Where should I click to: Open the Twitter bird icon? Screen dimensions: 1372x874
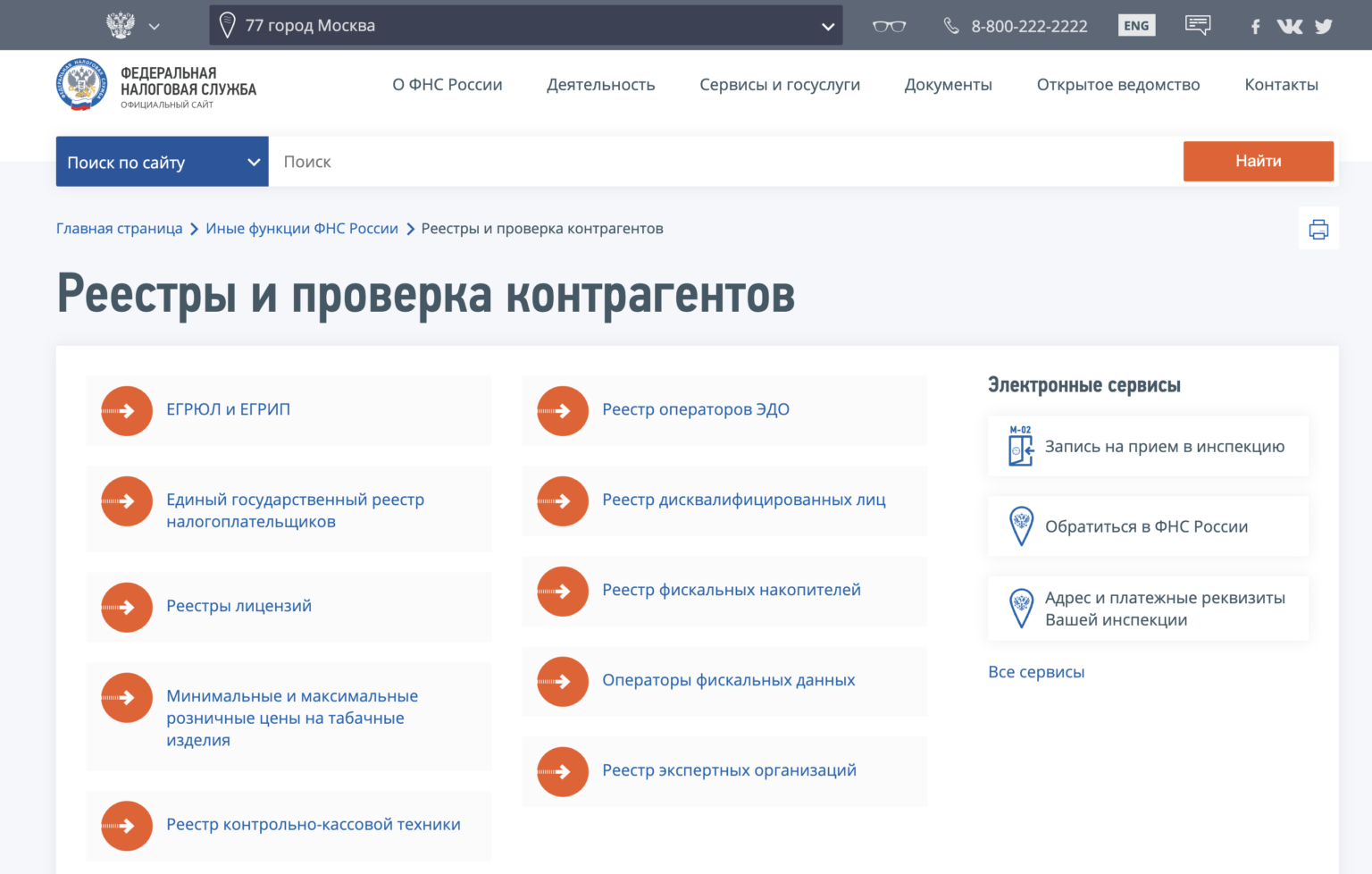pyautogui.click(x=1324, y=26)
